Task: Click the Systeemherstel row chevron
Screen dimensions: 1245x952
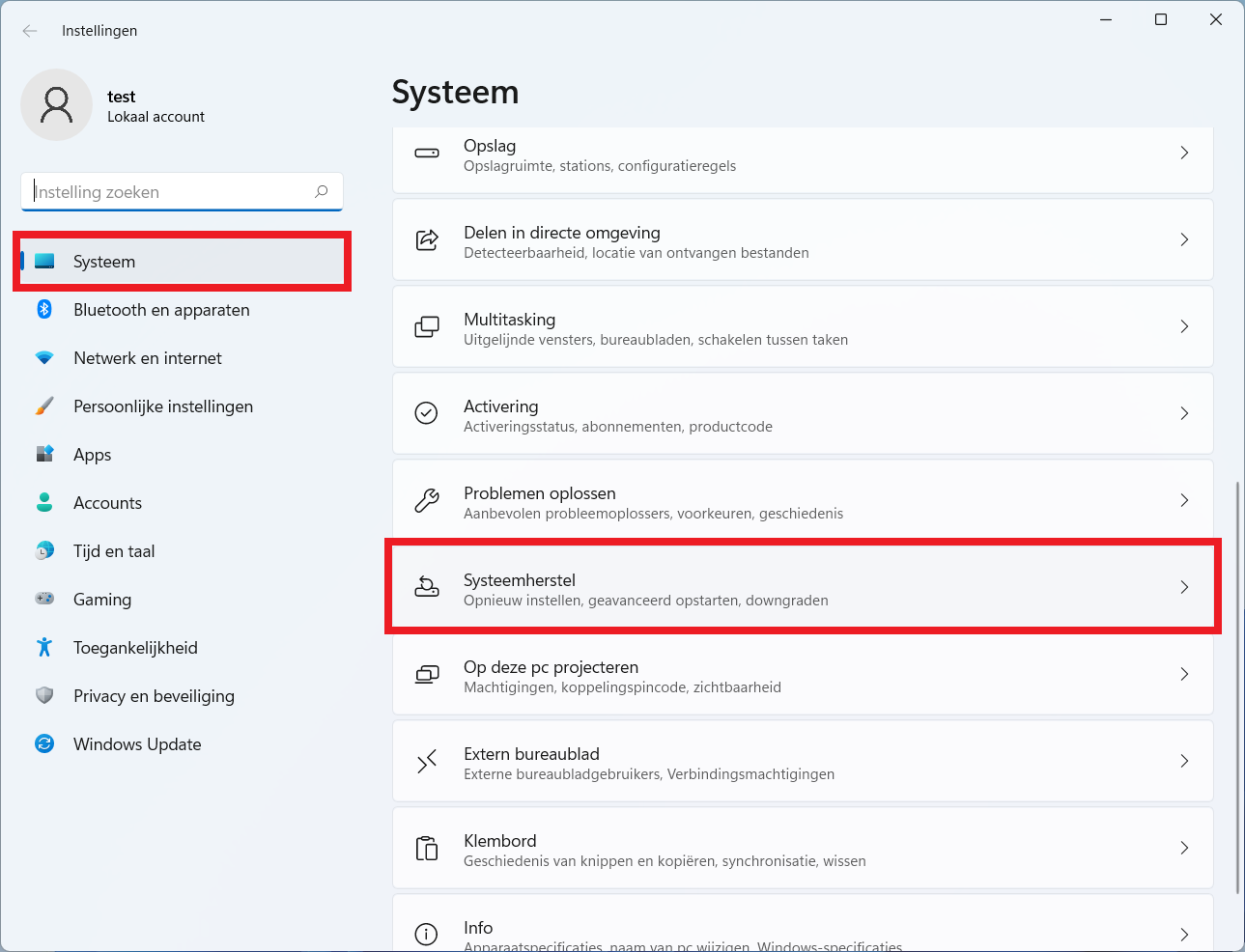Action: 1184,587
